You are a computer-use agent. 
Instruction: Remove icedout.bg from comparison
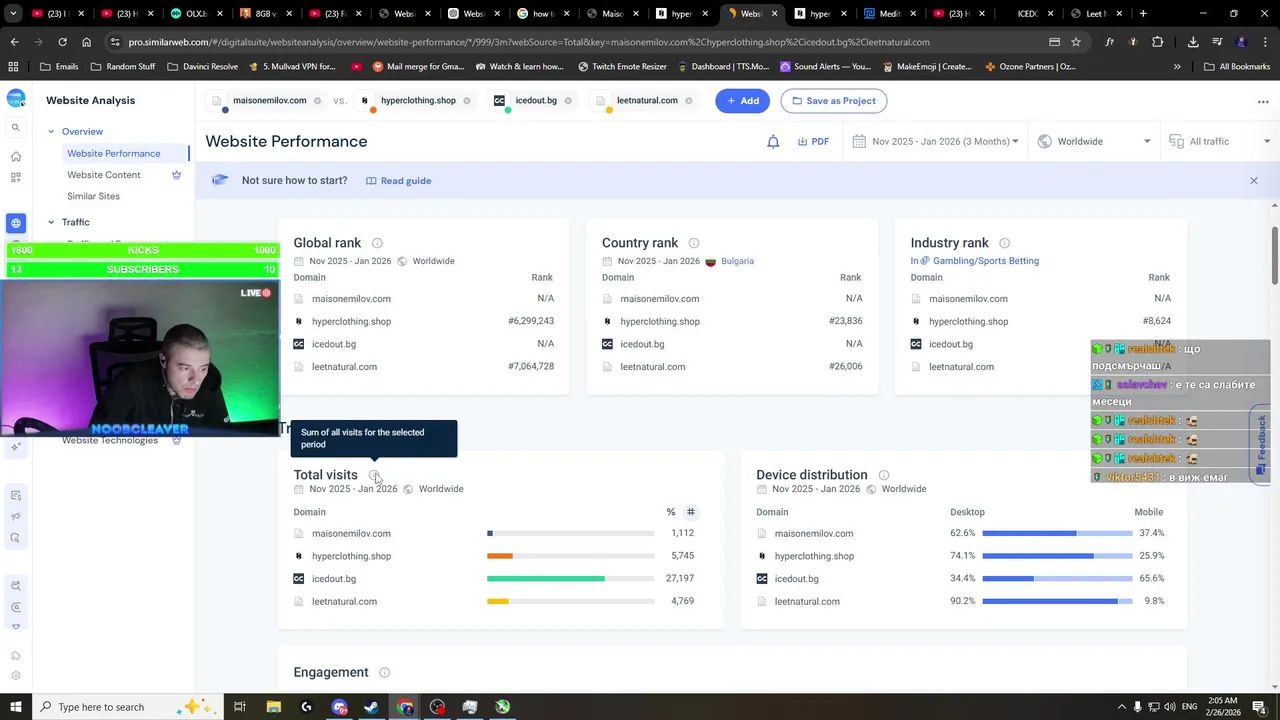(568, 101)
